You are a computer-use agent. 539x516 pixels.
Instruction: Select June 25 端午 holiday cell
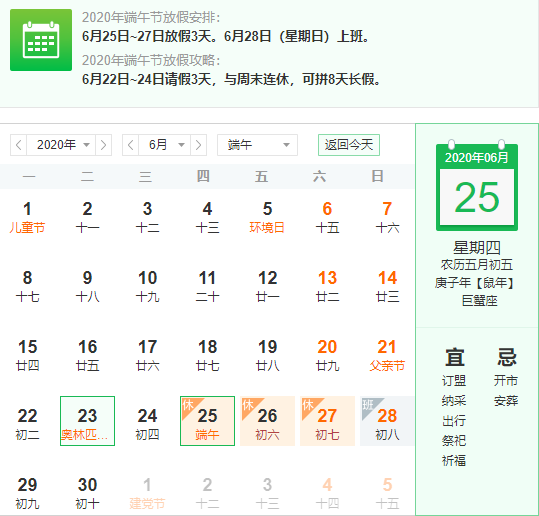[207, 421]
